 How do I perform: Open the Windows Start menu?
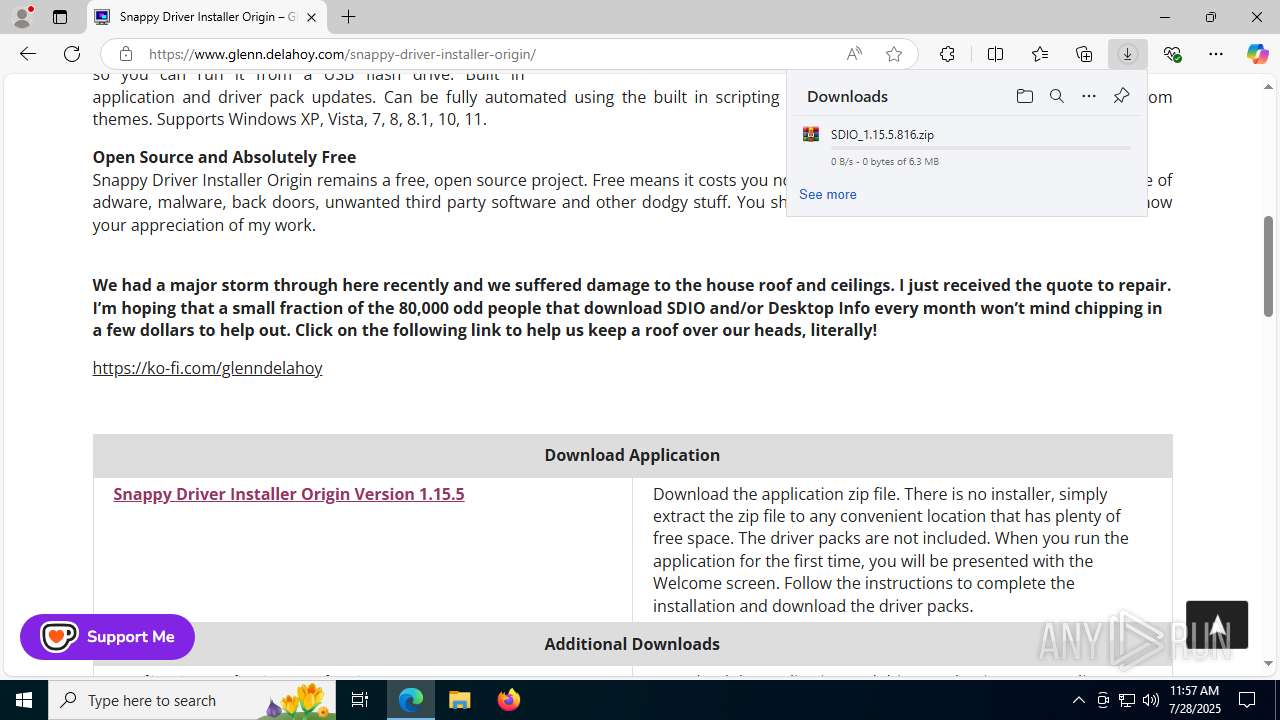click(x=24, y=700)
